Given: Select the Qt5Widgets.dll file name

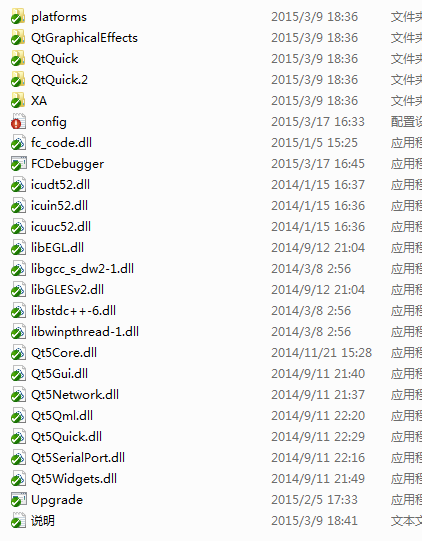Looking at the screenshot, I should 74,479.
